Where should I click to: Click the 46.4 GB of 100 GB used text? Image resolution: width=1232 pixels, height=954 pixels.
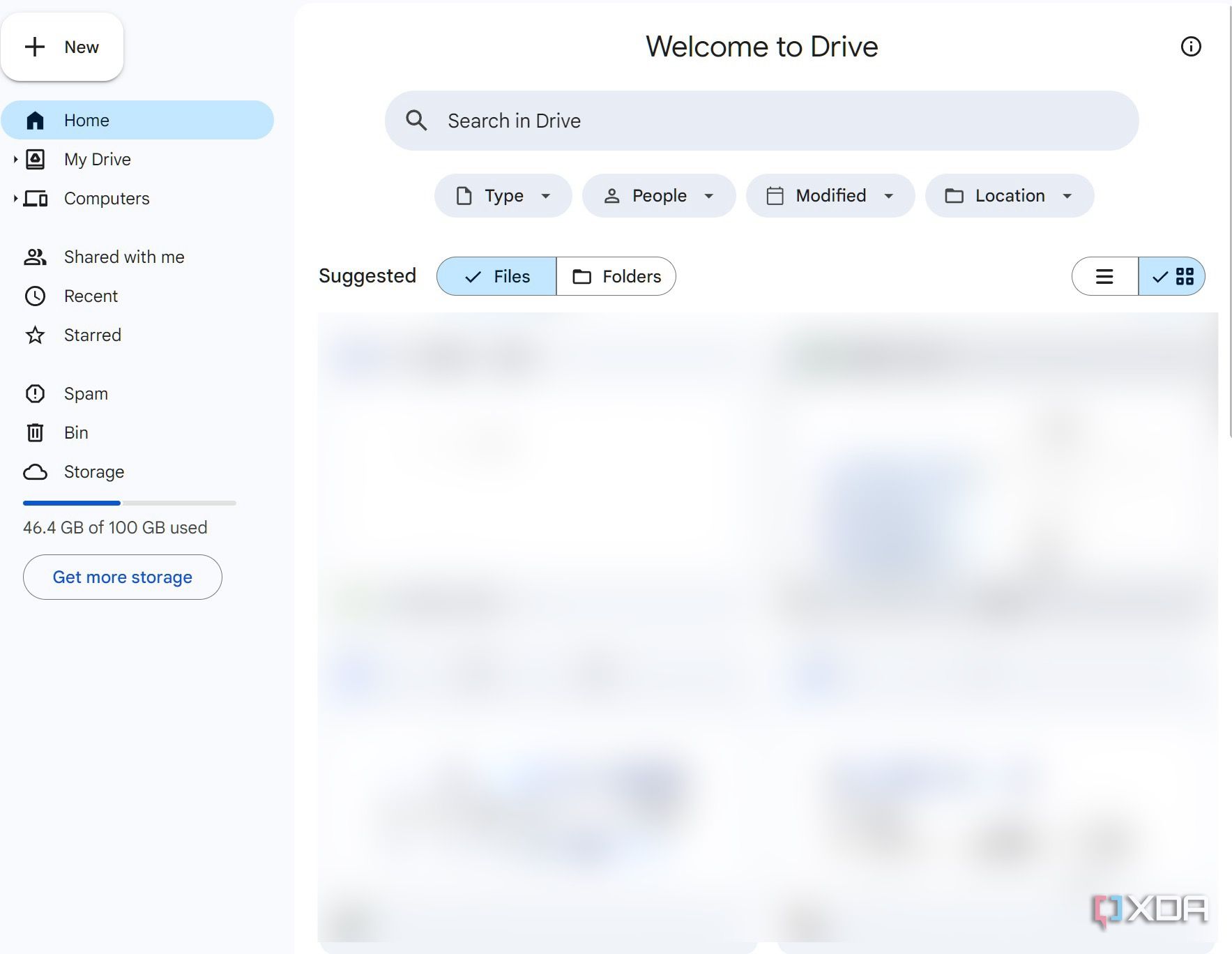[115, 528]
